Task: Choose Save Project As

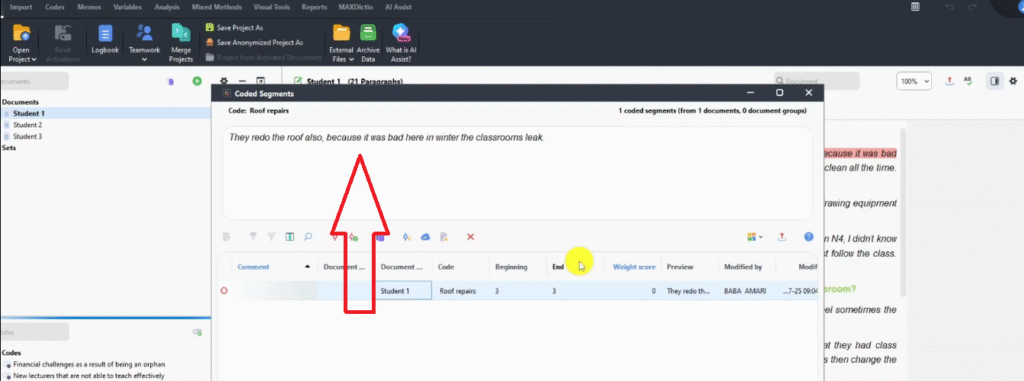Action: tap(234, 28)
